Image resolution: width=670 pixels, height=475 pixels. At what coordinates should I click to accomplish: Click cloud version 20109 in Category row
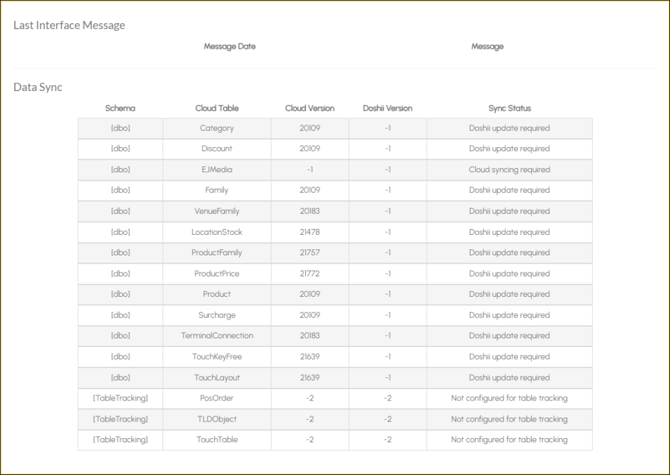[x=310, y=128]
